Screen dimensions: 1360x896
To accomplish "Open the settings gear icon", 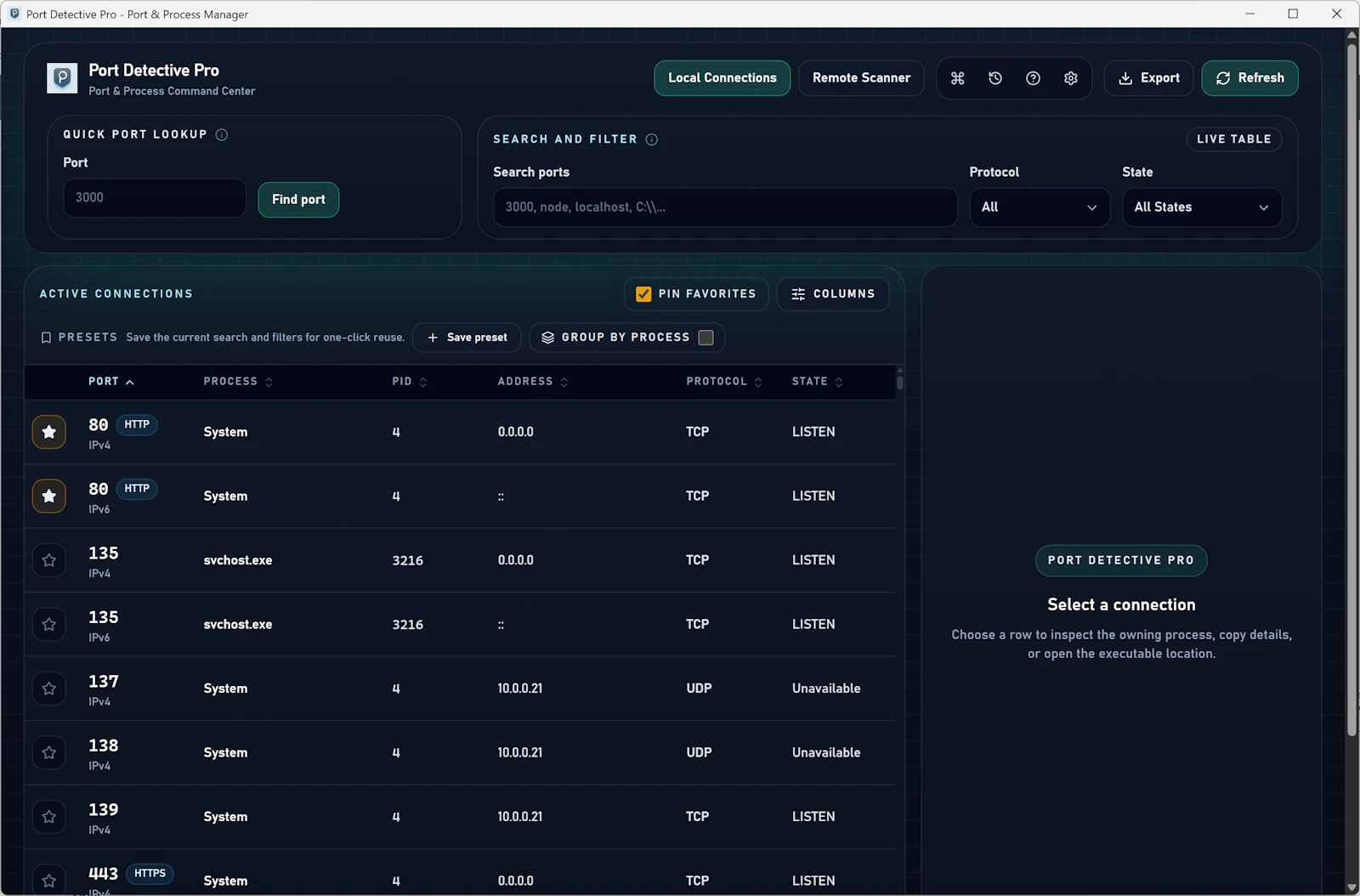I will pos(1071,78).
